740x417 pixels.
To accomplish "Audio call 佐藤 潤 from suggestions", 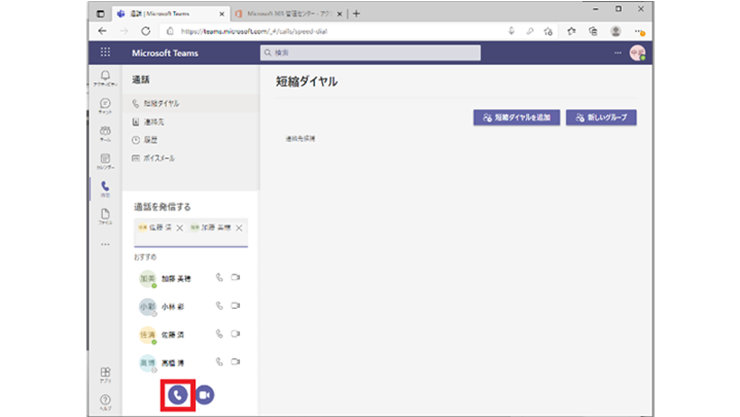I will (219, 334).
